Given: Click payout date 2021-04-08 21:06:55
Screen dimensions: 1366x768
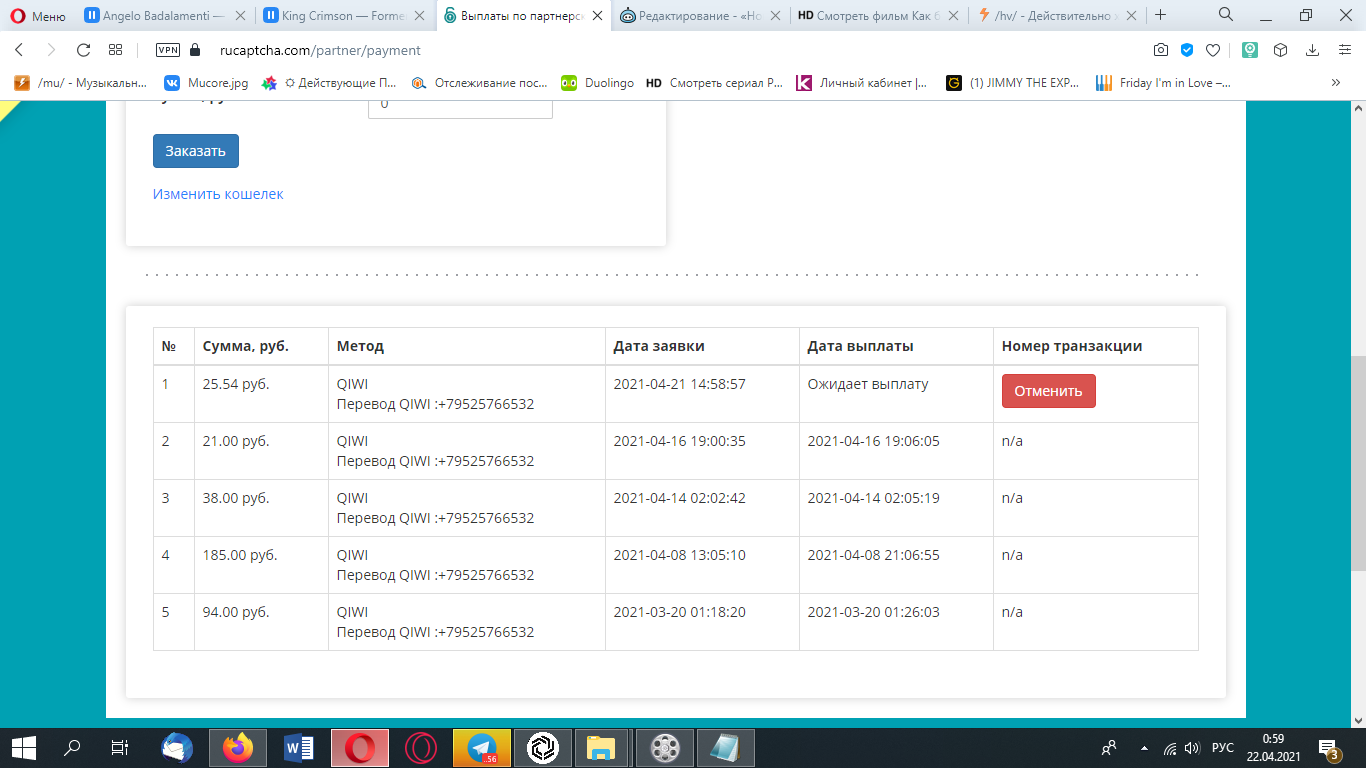Looking at the screenshot, I should pos(874,555).
